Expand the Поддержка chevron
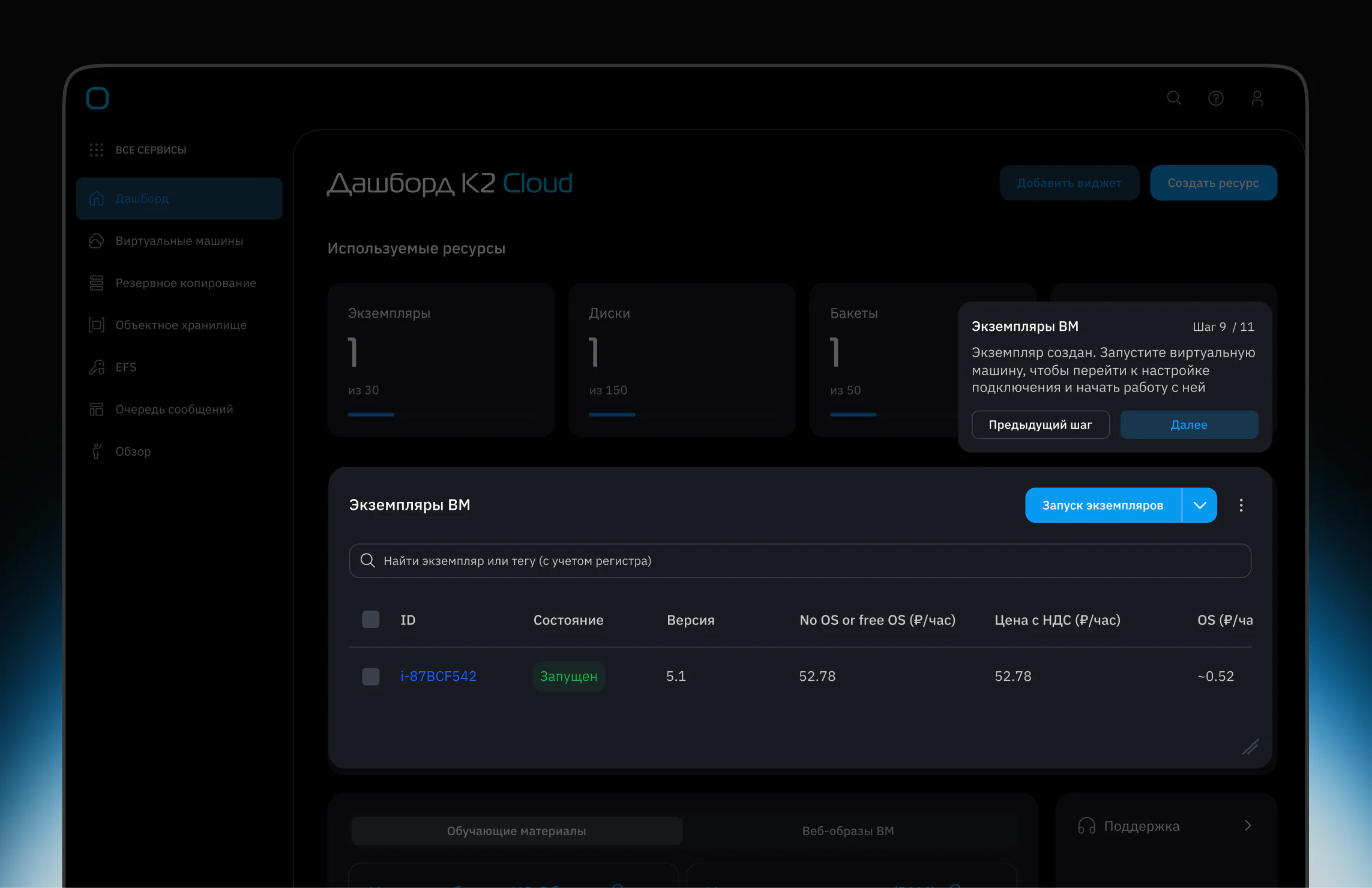1372x888 pixels. (1248, 826)
